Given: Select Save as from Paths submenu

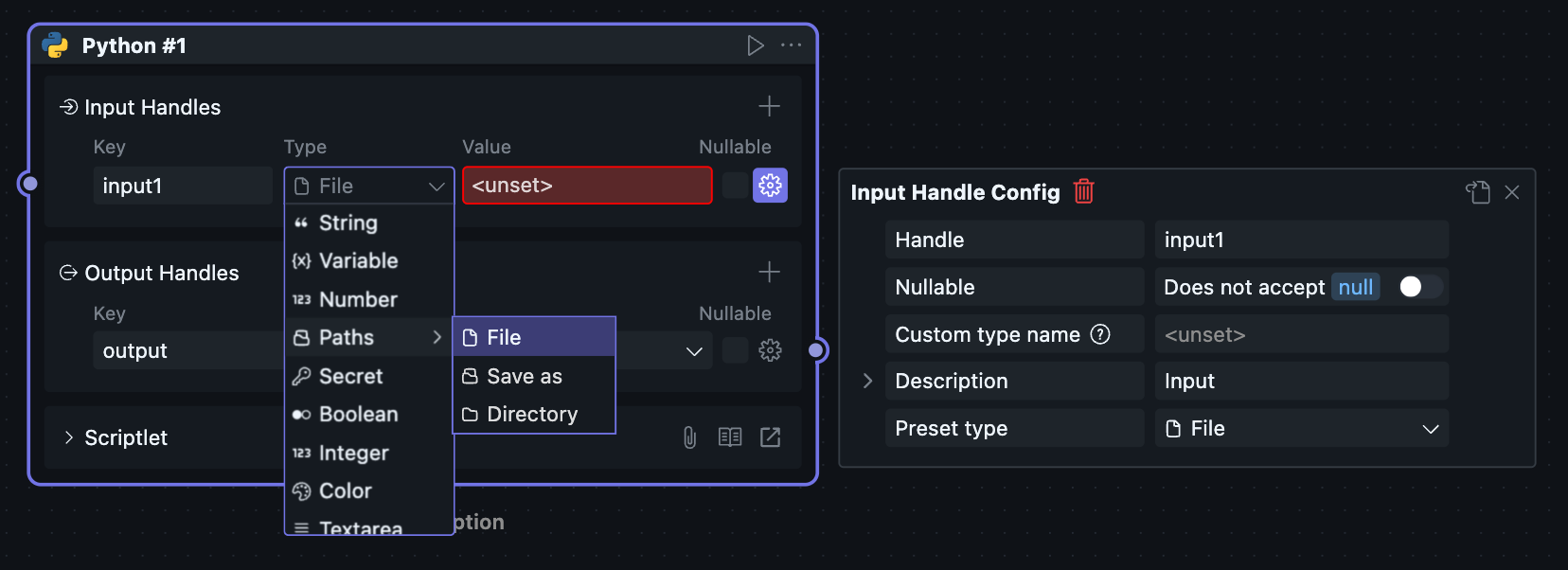Looking at the screenshot, I should pos(524,377).
